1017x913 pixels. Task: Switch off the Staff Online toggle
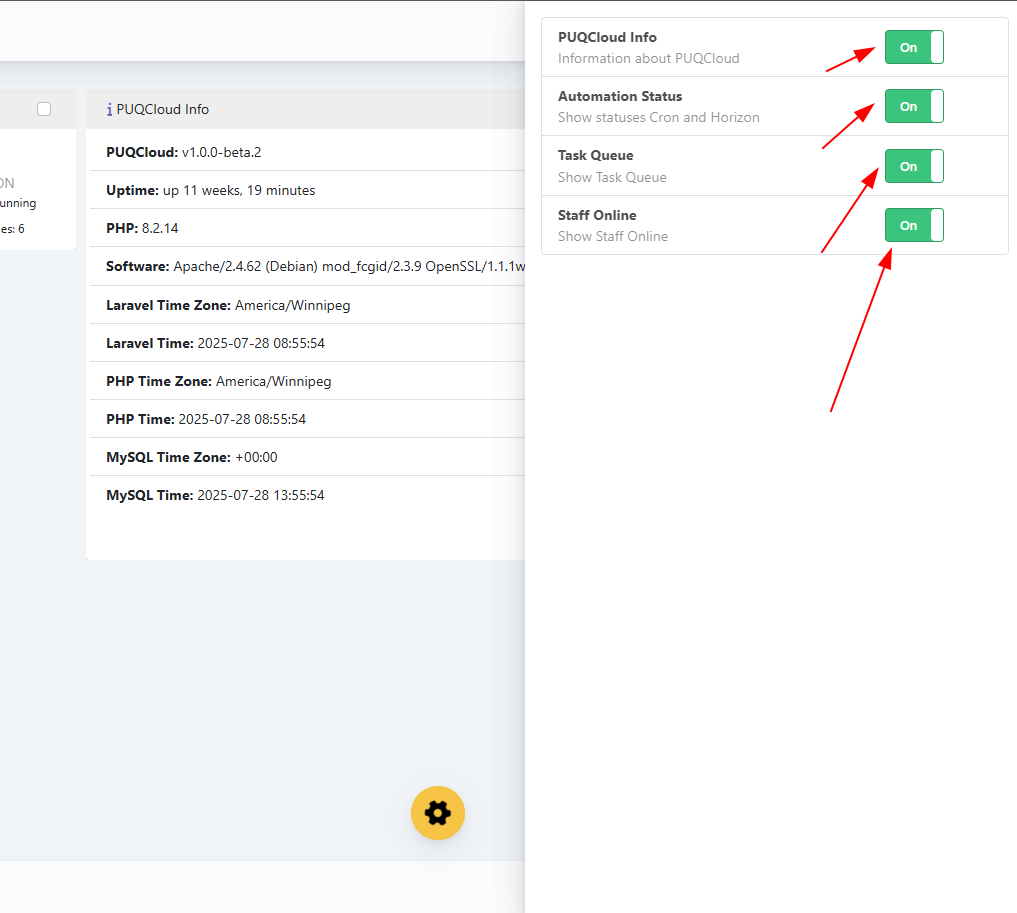tap(914, 225)
